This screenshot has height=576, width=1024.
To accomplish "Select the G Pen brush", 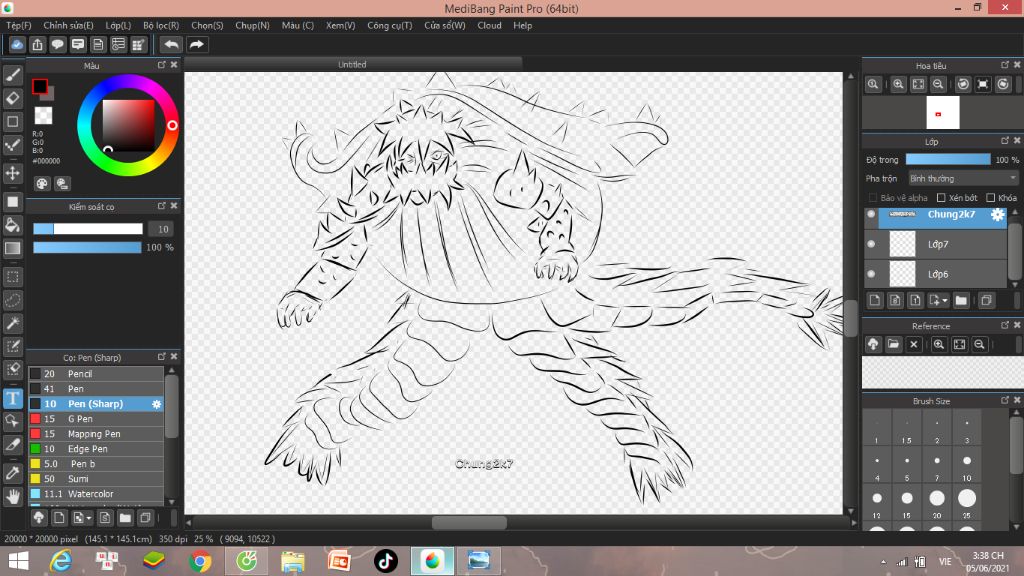I will [95, 419].
